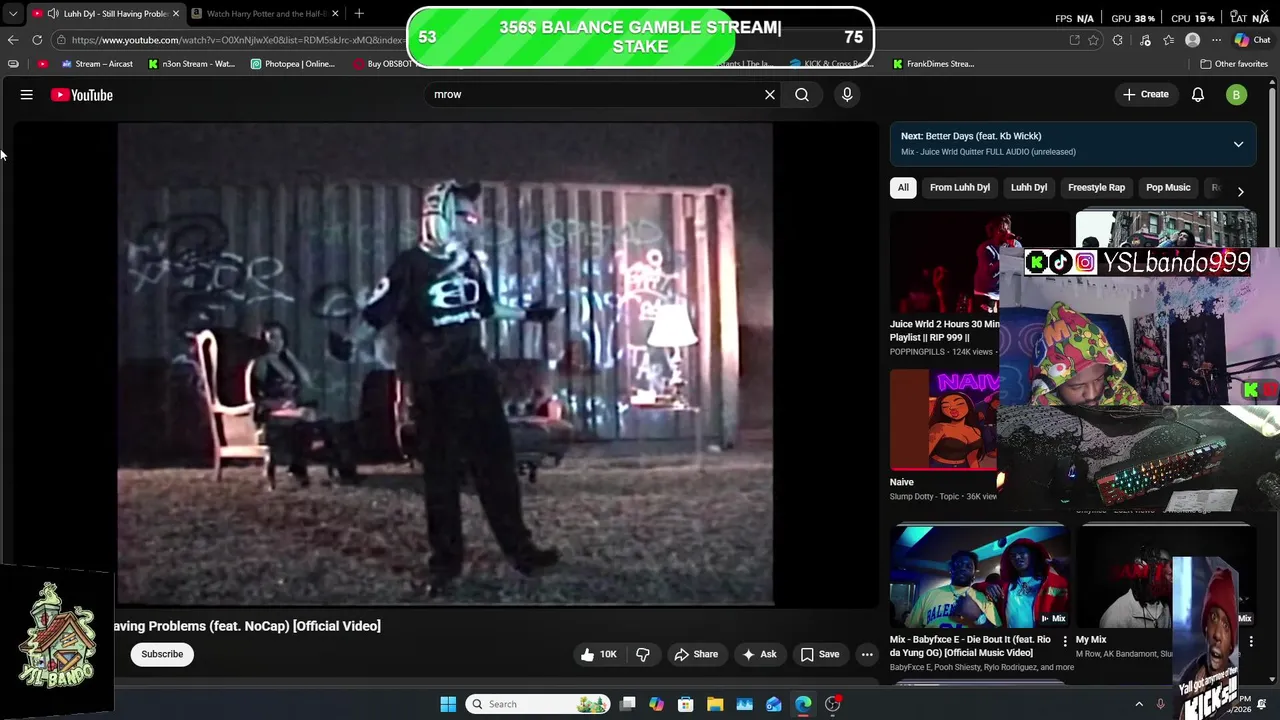Show more filter chips with right arrow
Image resolution: width=1280 pixels, height=720 pixels.
[x=1240, y=191]
